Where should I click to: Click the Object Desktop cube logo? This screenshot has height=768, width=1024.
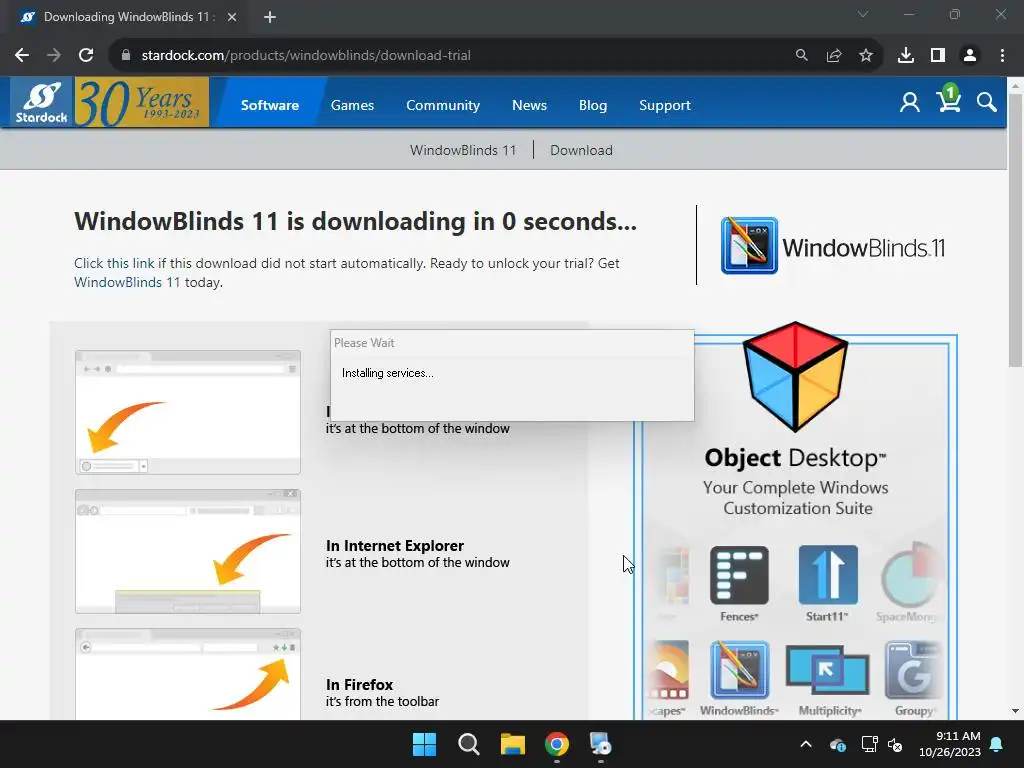coord(795,376)
